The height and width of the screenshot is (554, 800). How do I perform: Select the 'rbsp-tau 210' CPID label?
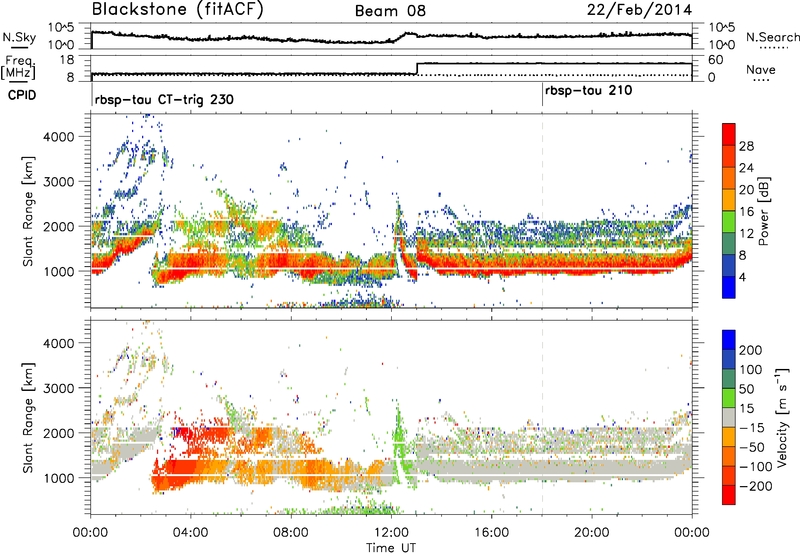pos(588,91)
